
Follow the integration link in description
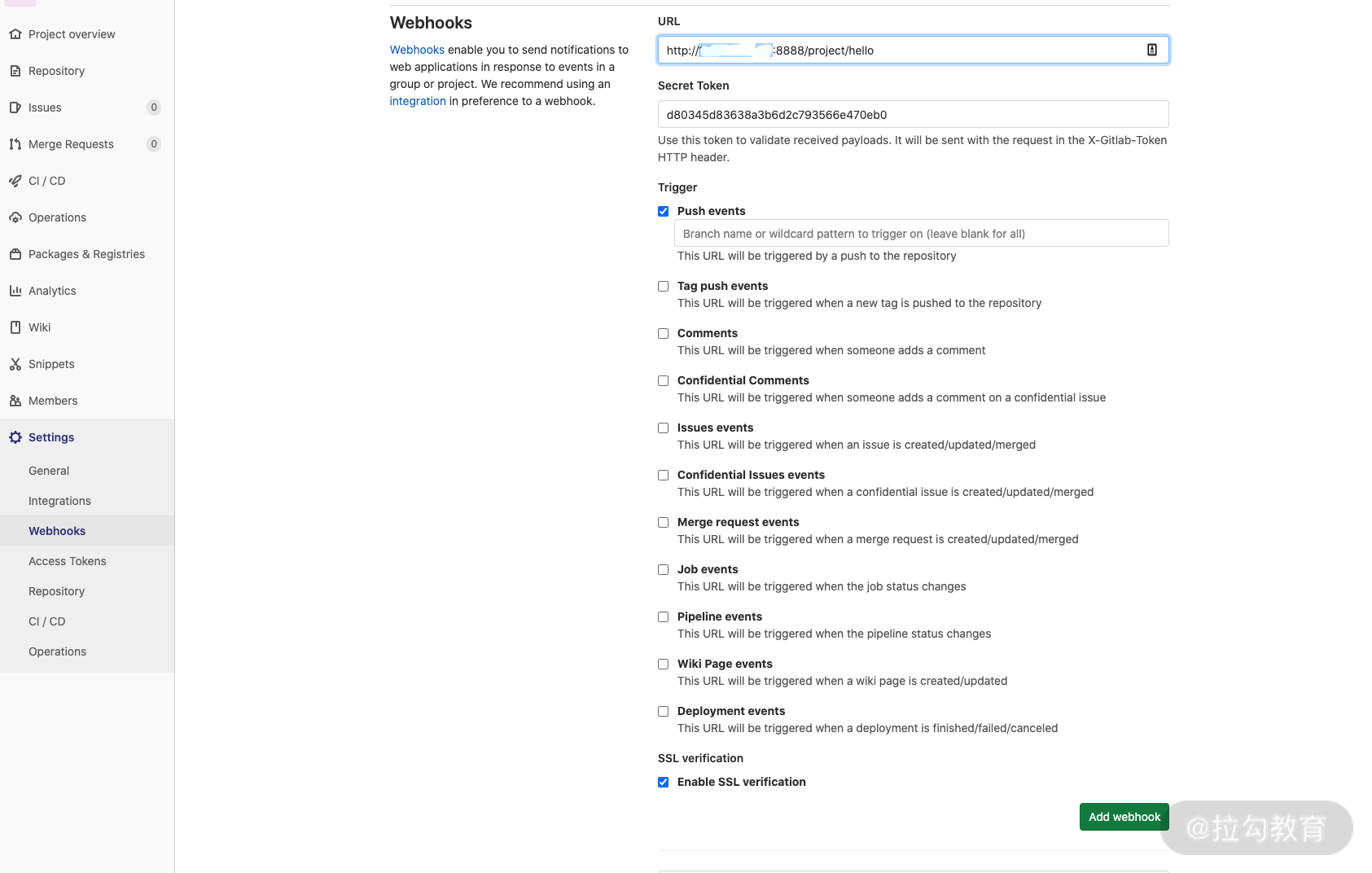[x=418, y=101]
